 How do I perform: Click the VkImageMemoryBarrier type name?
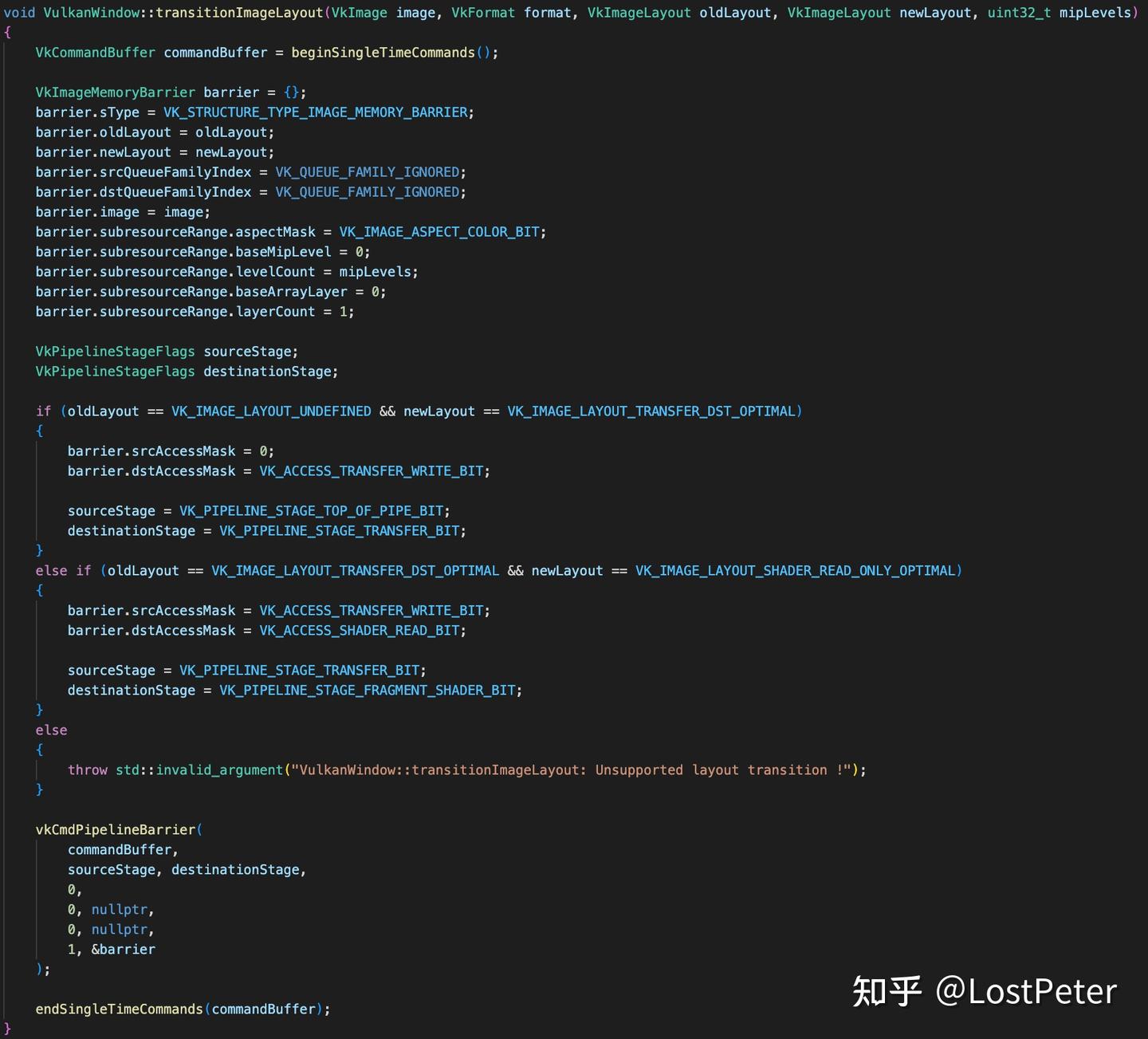point(115,92)
